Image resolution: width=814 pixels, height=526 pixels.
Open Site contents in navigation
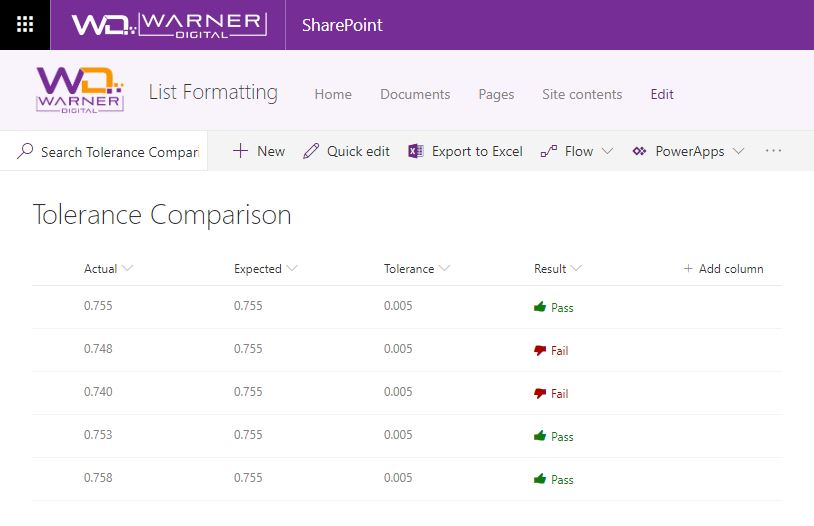click(x=582, y=94)
